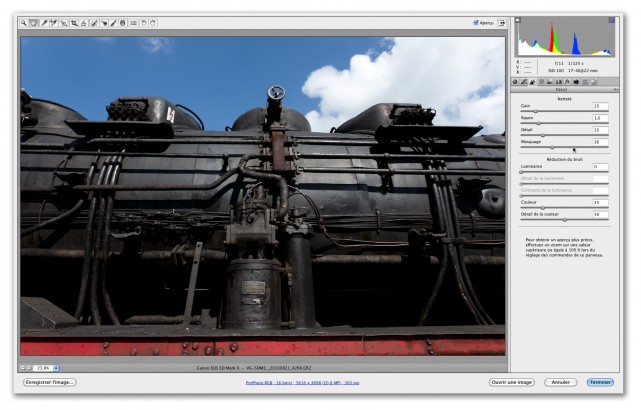Select the Graduated Filter tool
Image resolution: width=641 pixels, height=410 pixels.
coord(123,23)
